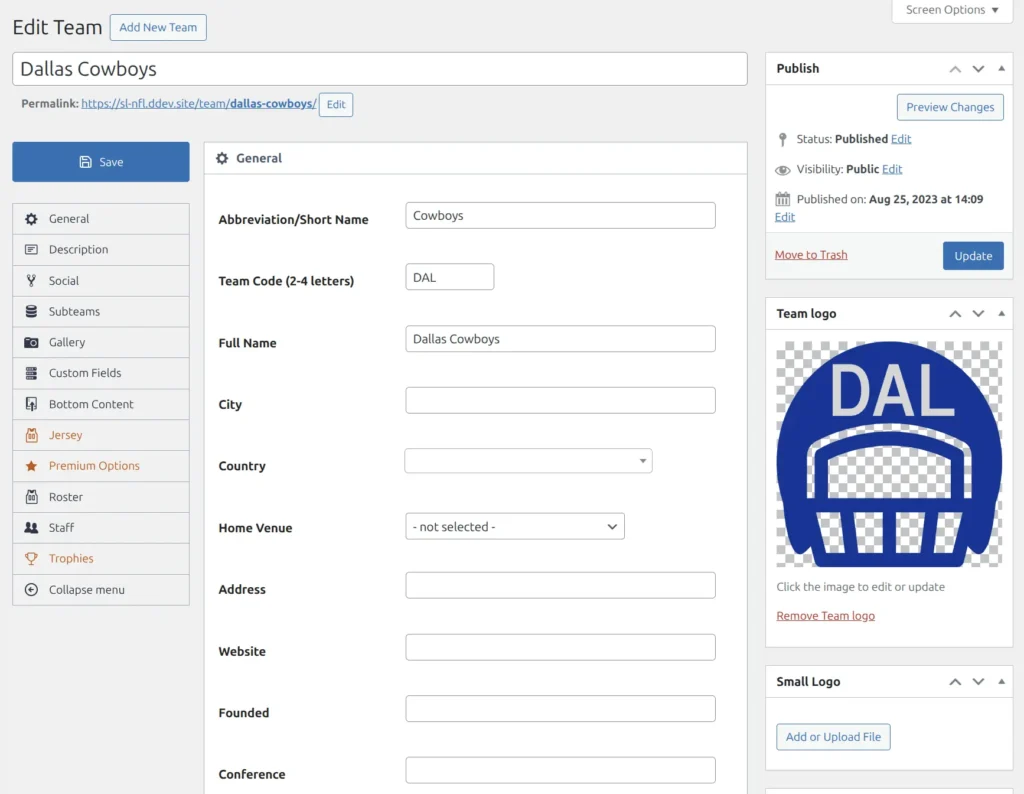The height and width of the screenshot is (794, 1024).
Task: Click the Full Name input field
Action: coord(560,339)
